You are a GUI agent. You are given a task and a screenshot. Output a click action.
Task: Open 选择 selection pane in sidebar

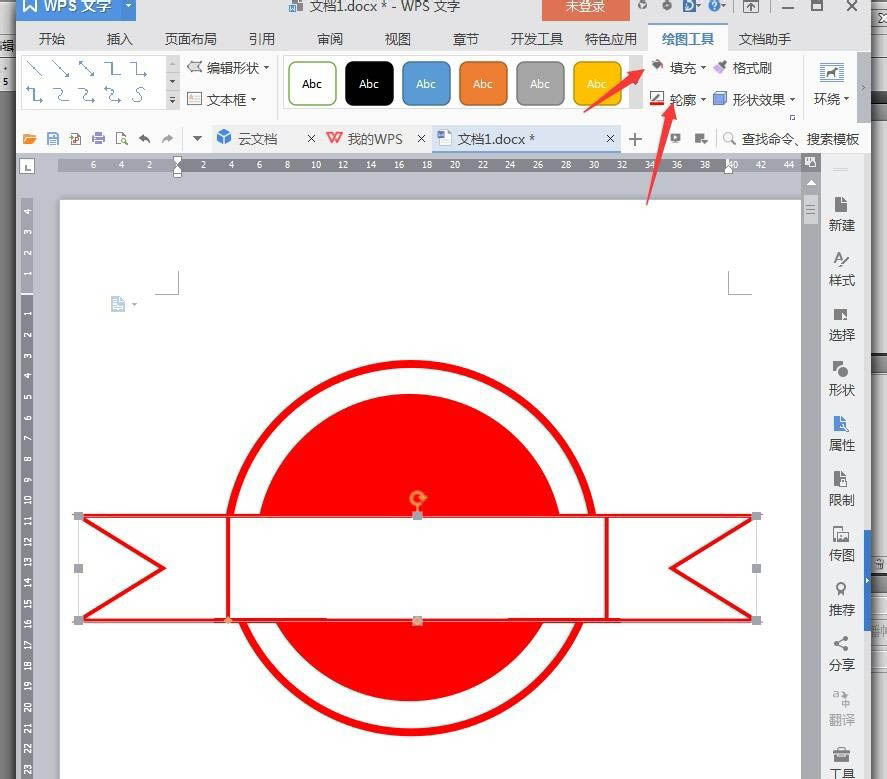[x=841, y=324]
